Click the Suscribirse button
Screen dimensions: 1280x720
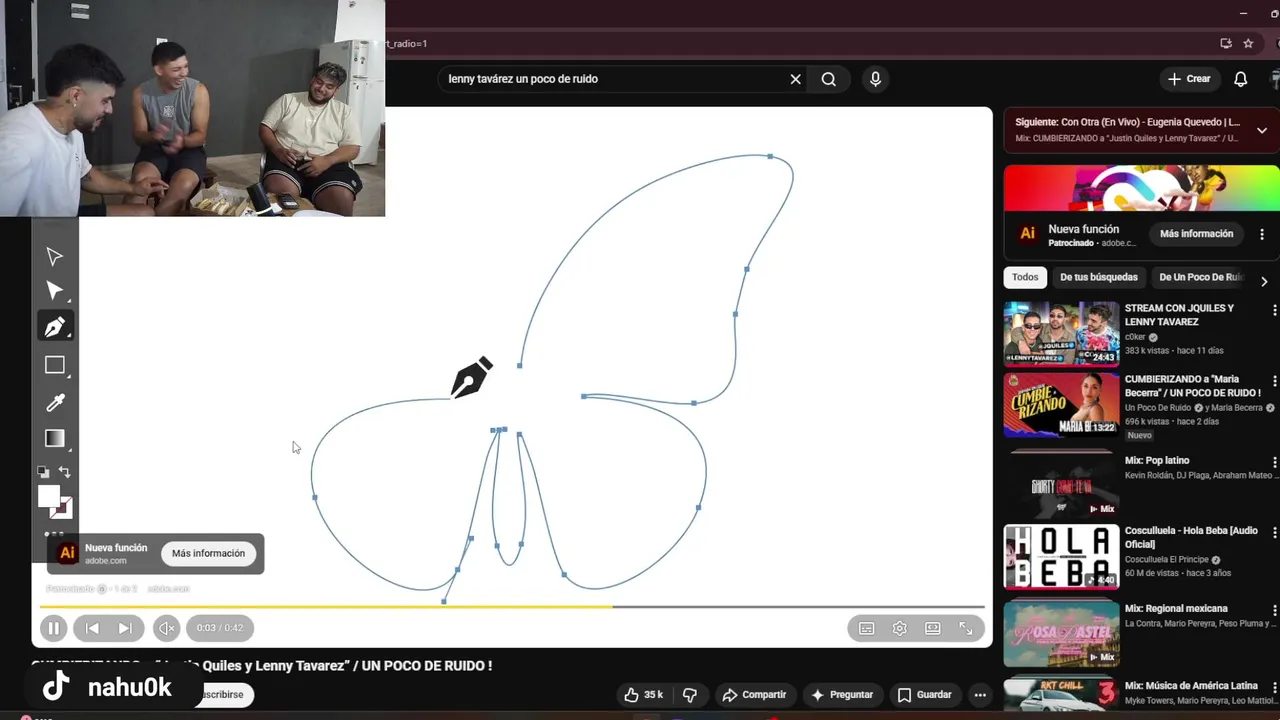tap(223, 694)
